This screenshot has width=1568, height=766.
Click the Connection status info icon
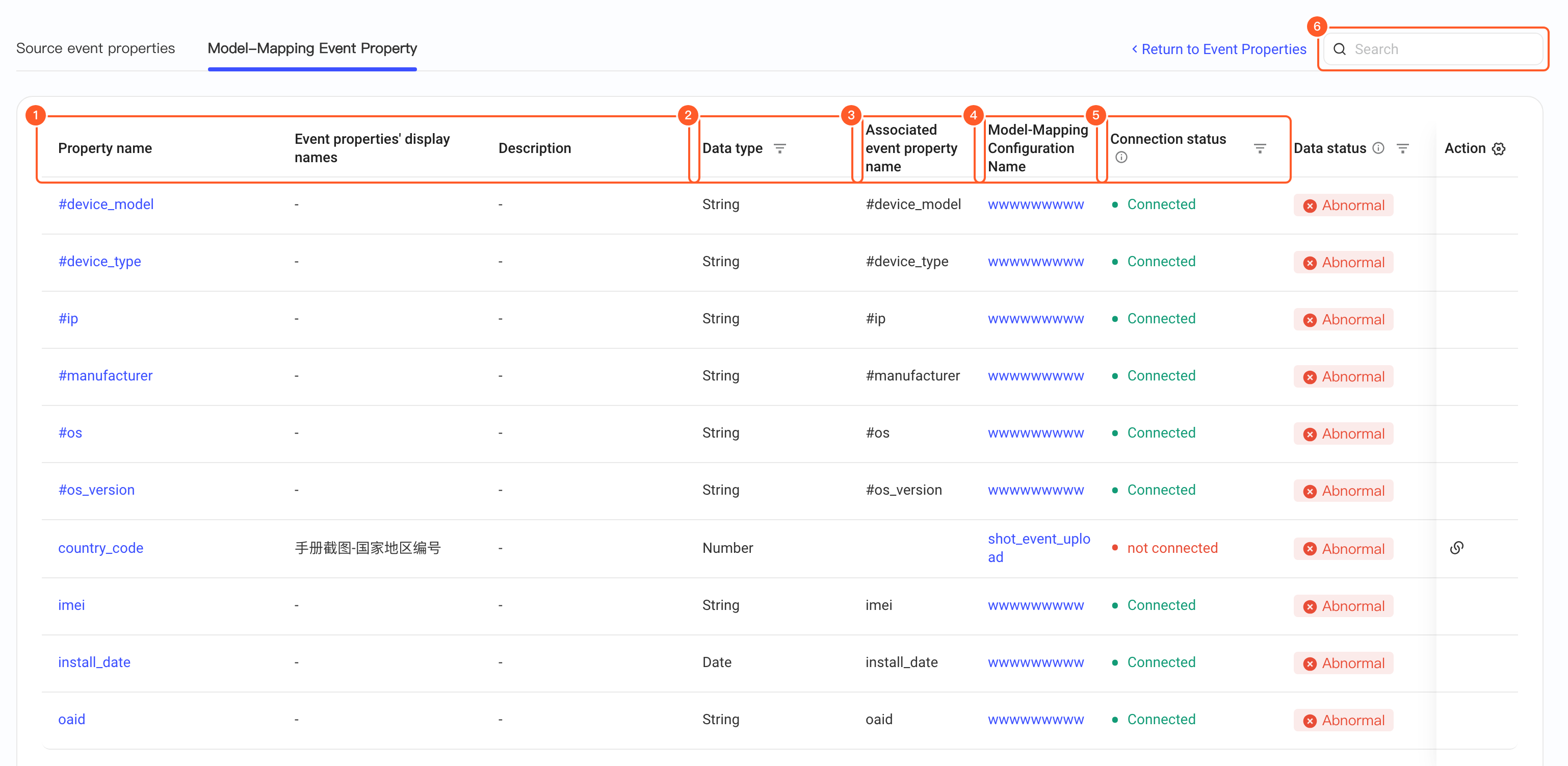pos(1121,158)
